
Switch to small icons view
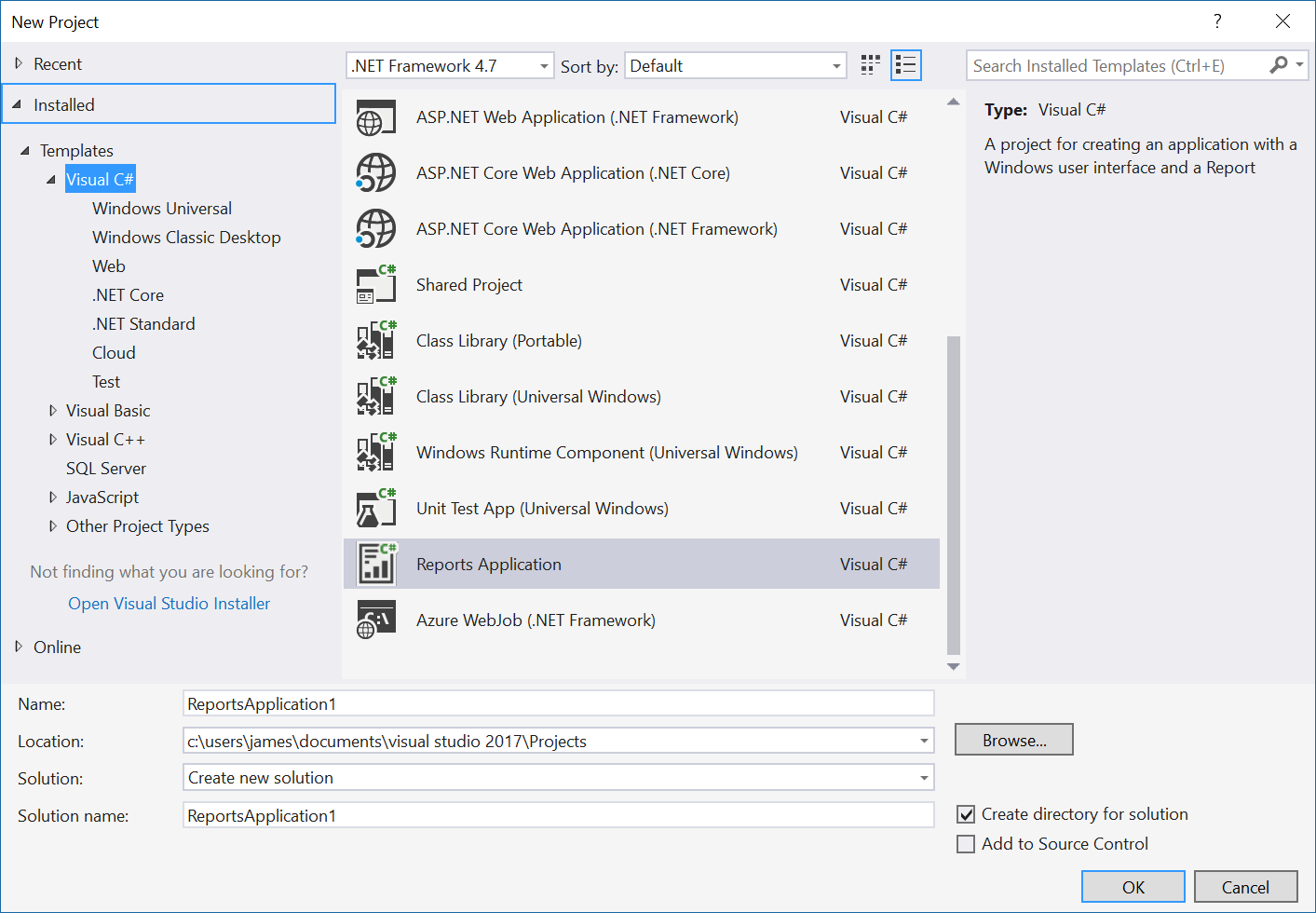[871, 65]
